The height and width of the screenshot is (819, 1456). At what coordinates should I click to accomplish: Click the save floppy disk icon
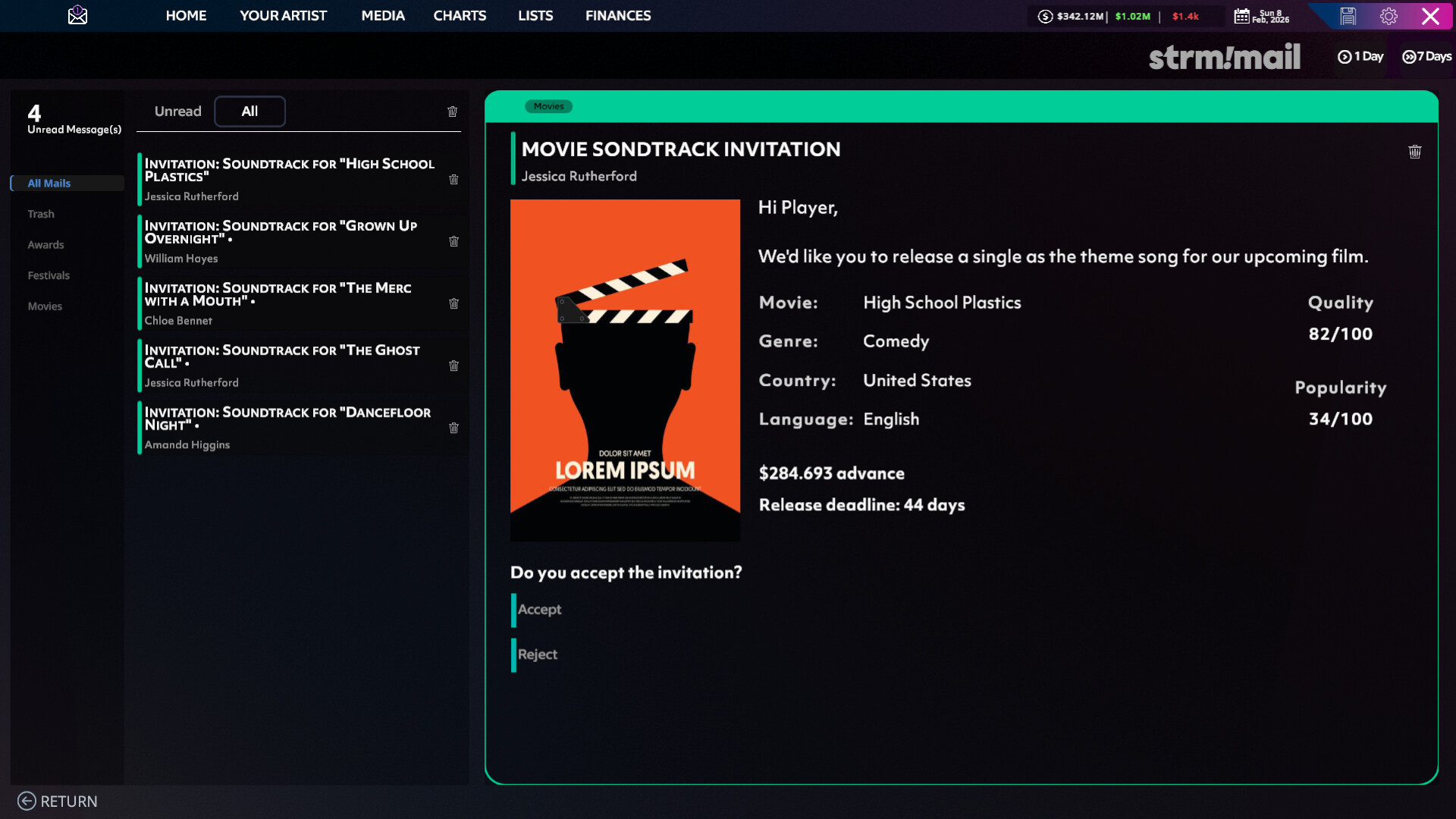click(1348, 16)
